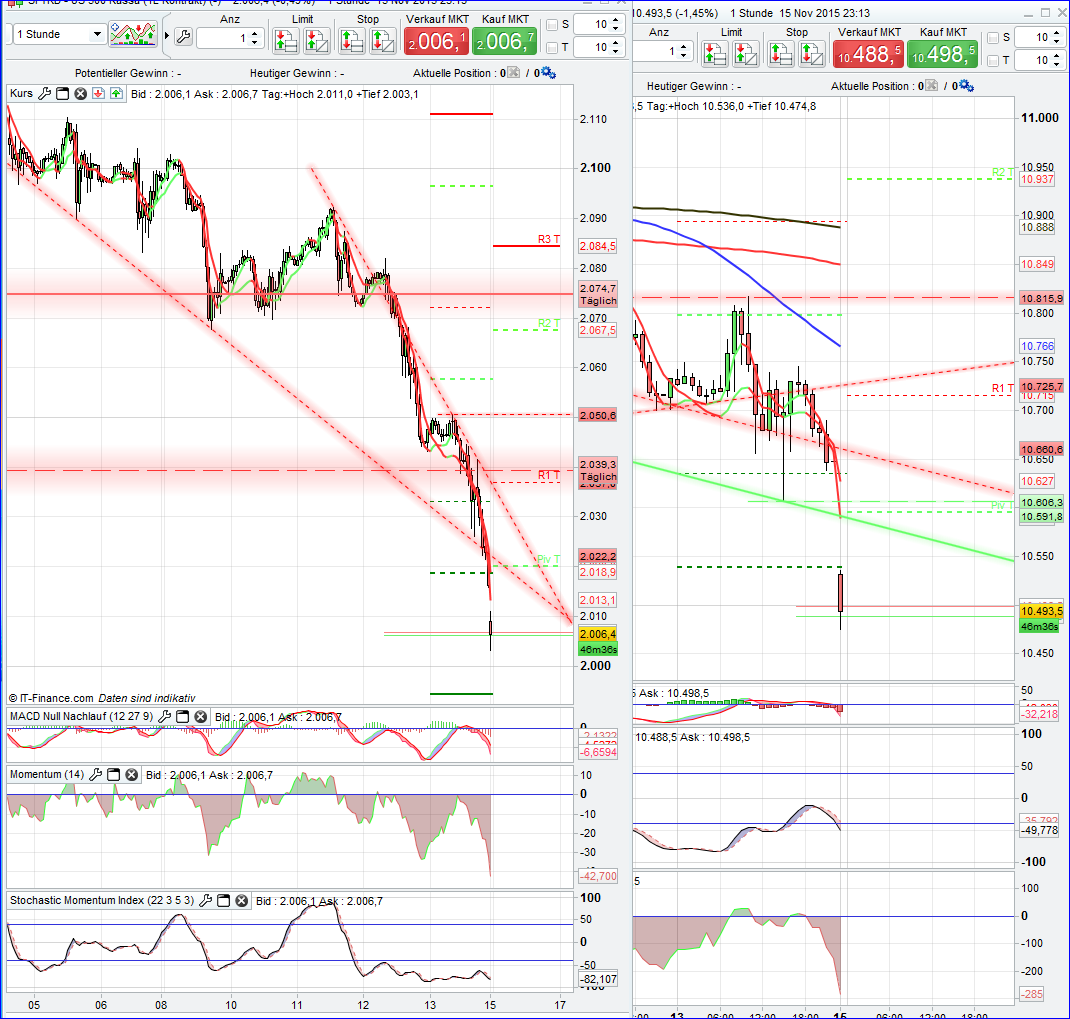Viewport: 1070px width, 1019px height.
Task: Click the green up-arrow icon in the Kurs toolbar
Action: (117, 93)
